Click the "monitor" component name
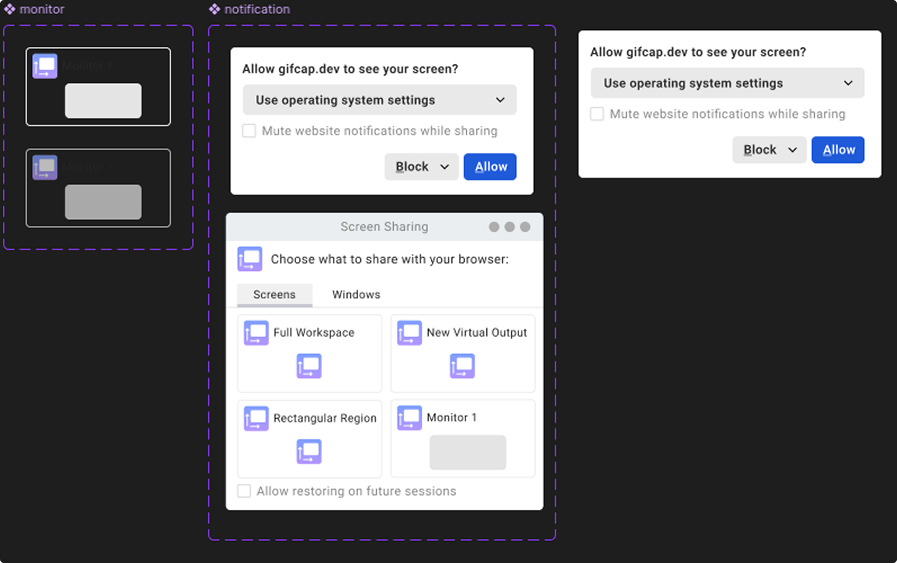 point(42,9)
